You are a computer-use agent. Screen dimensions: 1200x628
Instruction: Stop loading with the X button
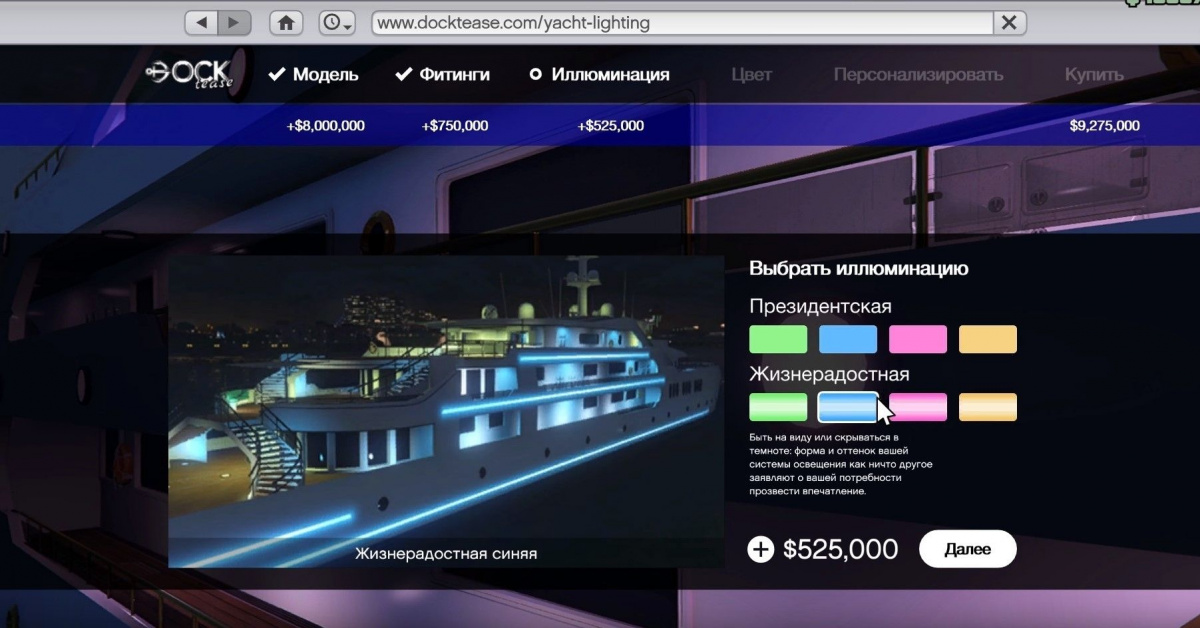point(1010,22)
